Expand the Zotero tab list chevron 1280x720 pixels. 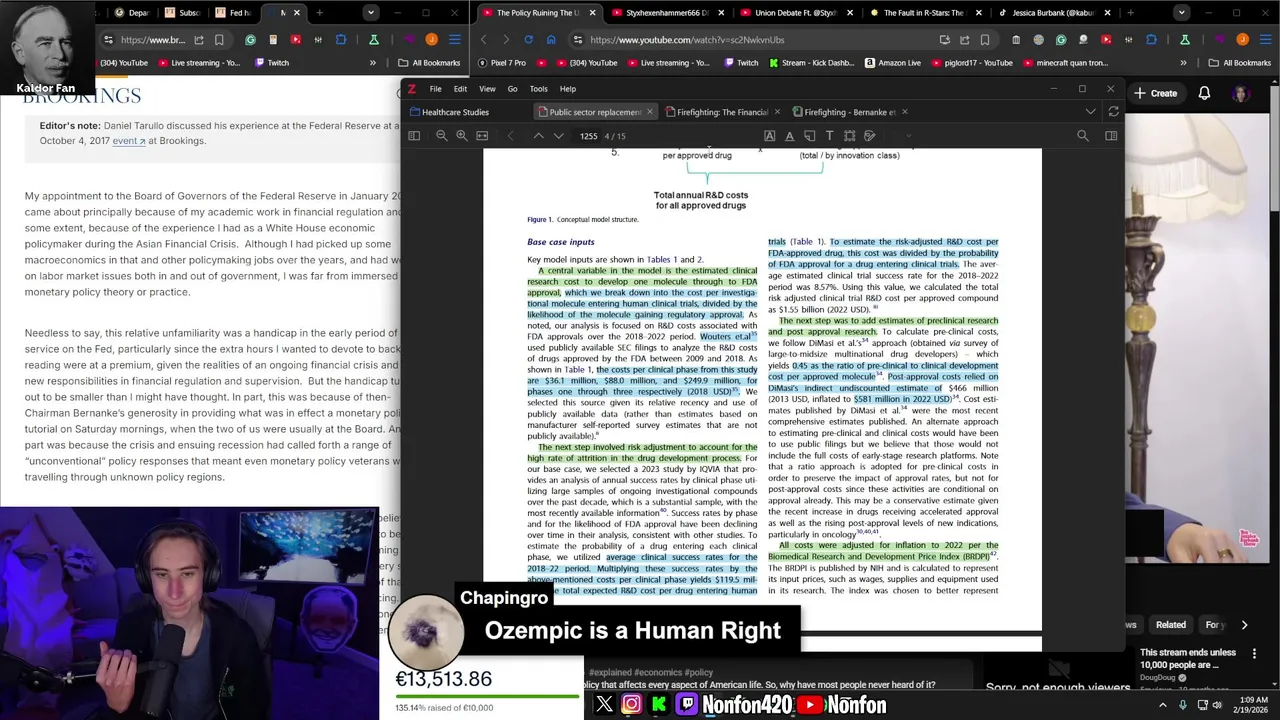(1091, 112)
